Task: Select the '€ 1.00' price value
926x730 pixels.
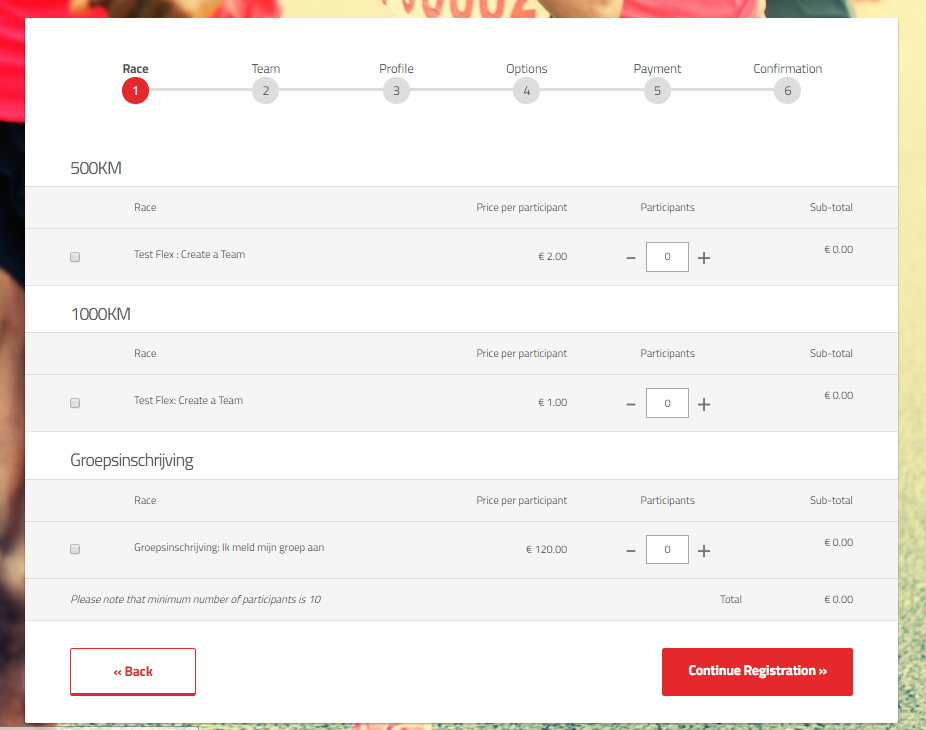Action: coord(553,402)
